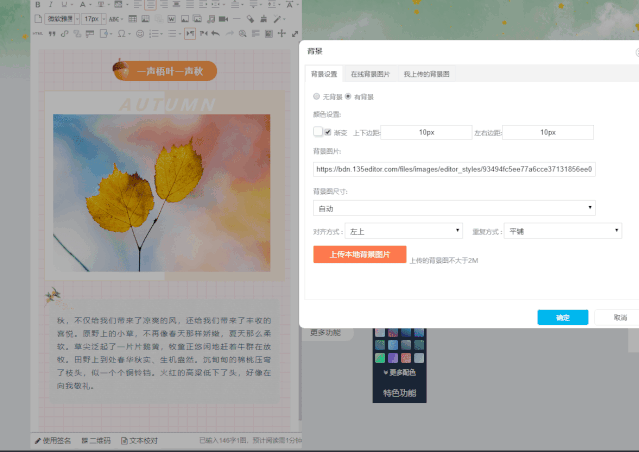Click the background color swatch box

point(318,131)
